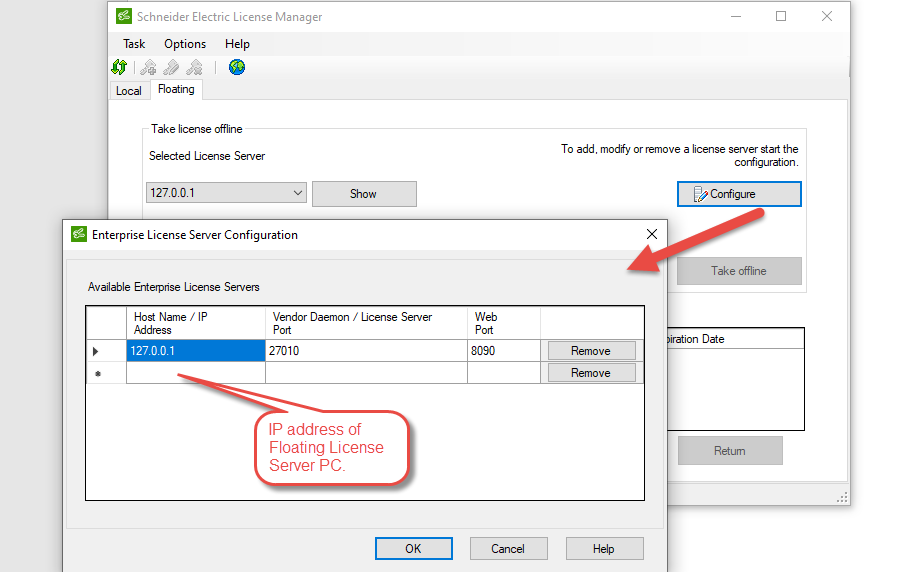Remove the 127.0.0.1 server row

pyautogui.click(x=592, y=351)
